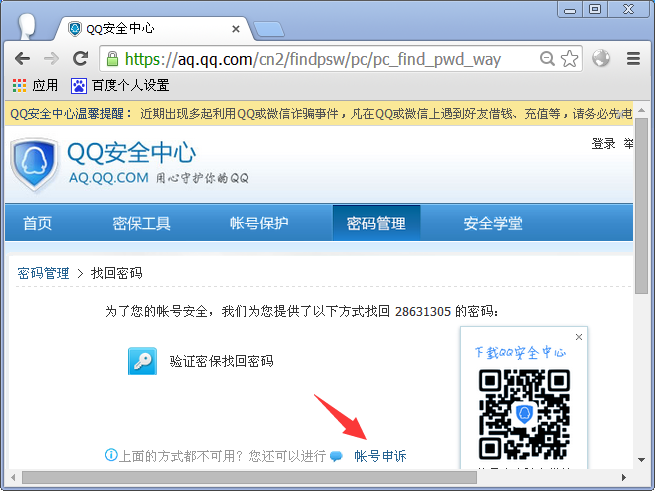
Task: Click the QQ number 28631305
Action: (423, 311)
